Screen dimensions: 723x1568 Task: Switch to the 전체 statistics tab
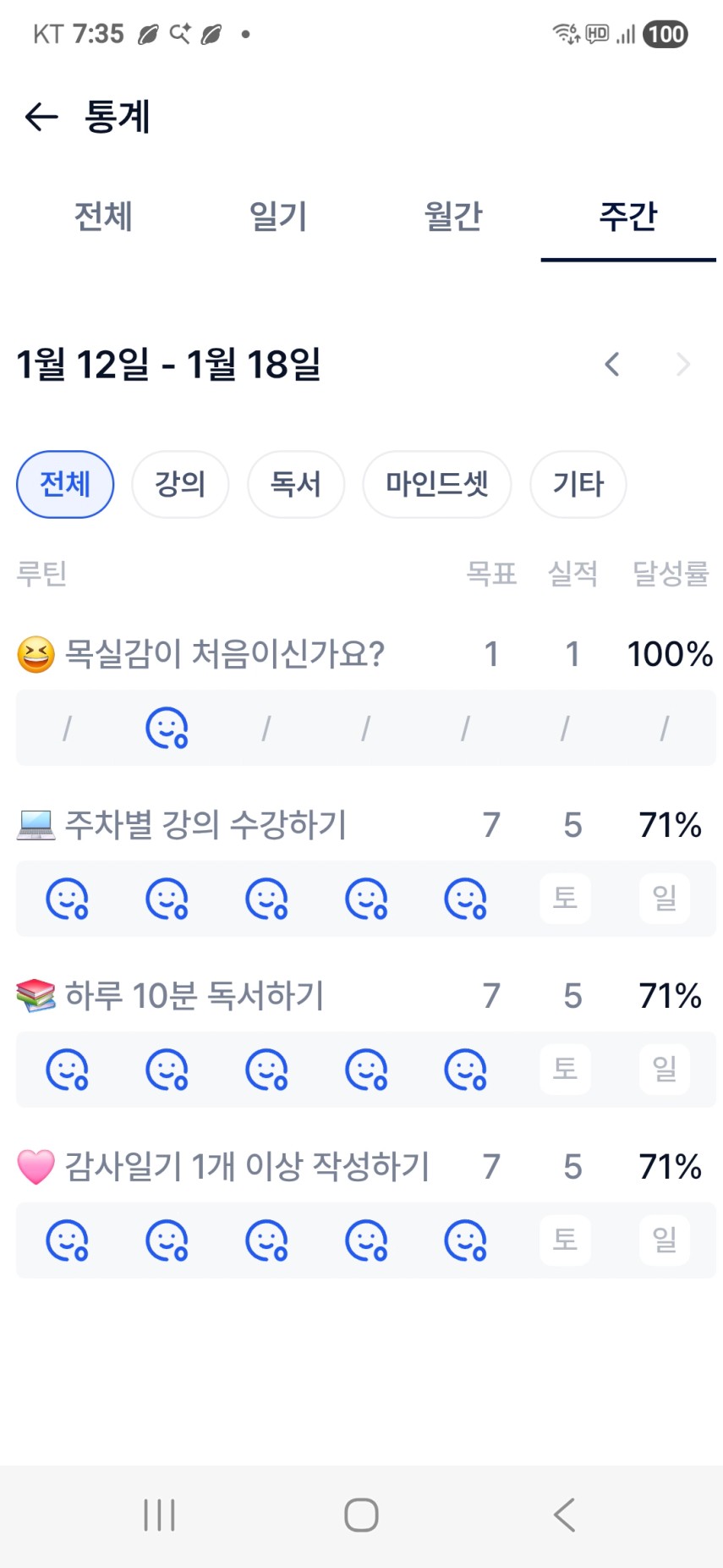pos(103,217)
